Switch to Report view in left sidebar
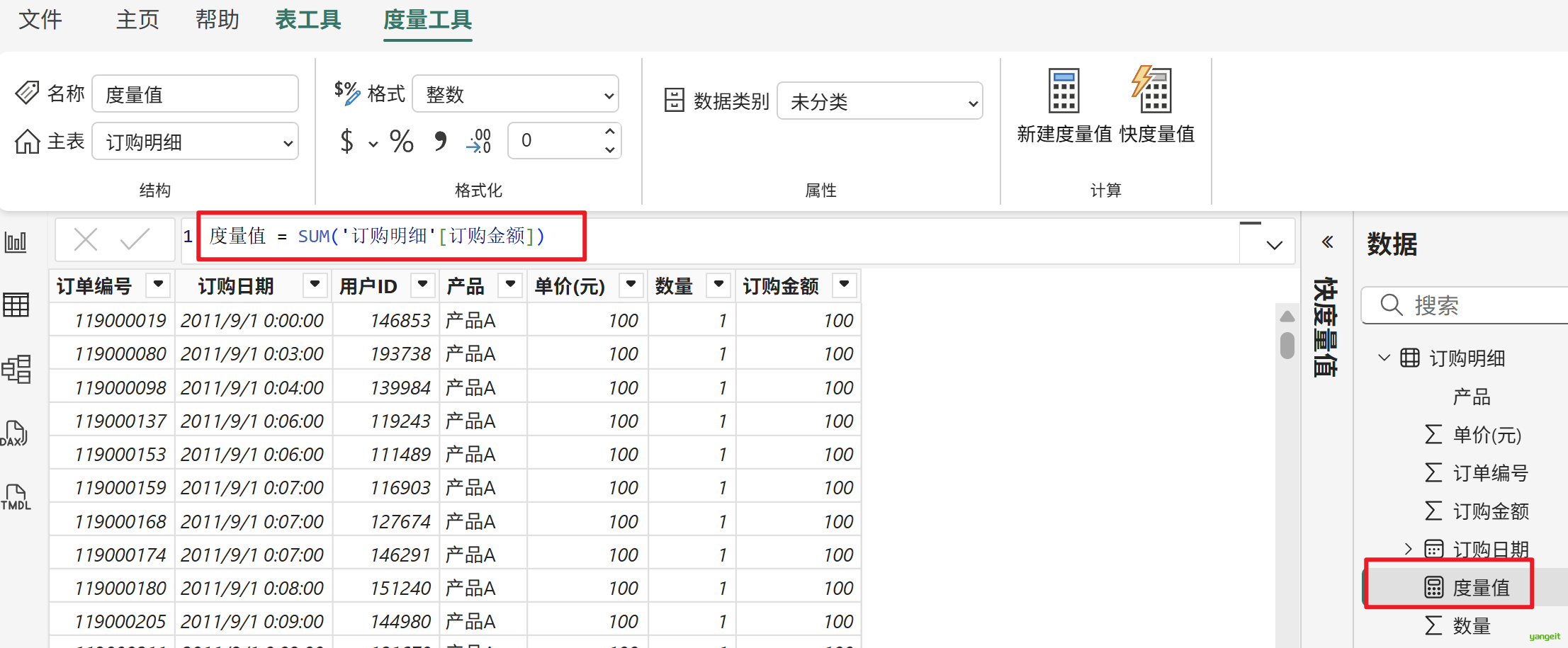The image size is (1568, 648). [x=16, y=243]
